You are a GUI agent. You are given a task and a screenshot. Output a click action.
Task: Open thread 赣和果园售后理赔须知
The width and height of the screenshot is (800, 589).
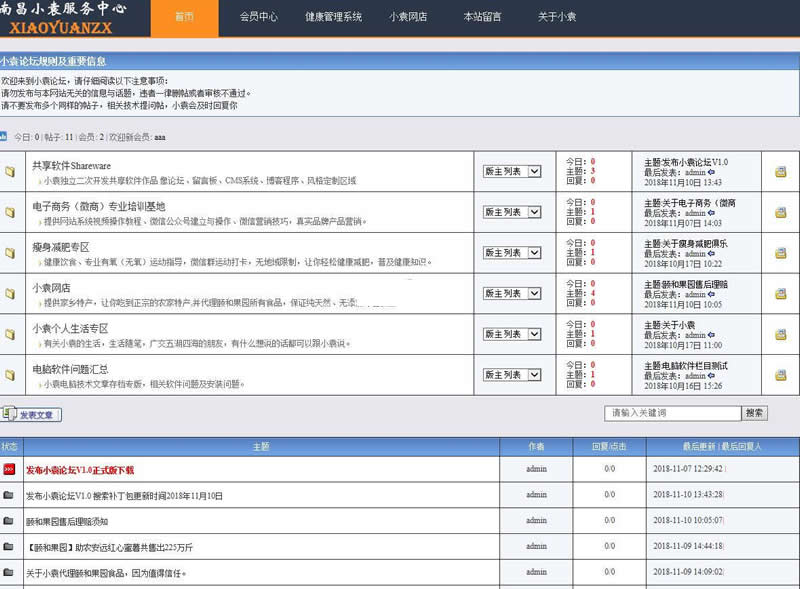(x=67, y=522)
